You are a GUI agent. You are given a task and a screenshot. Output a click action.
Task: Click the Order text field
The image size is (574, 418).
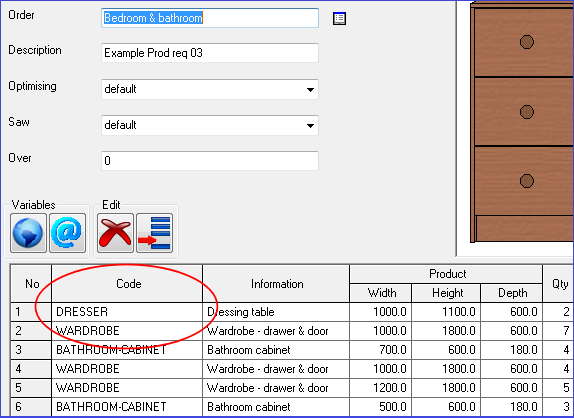coord(210,18)
